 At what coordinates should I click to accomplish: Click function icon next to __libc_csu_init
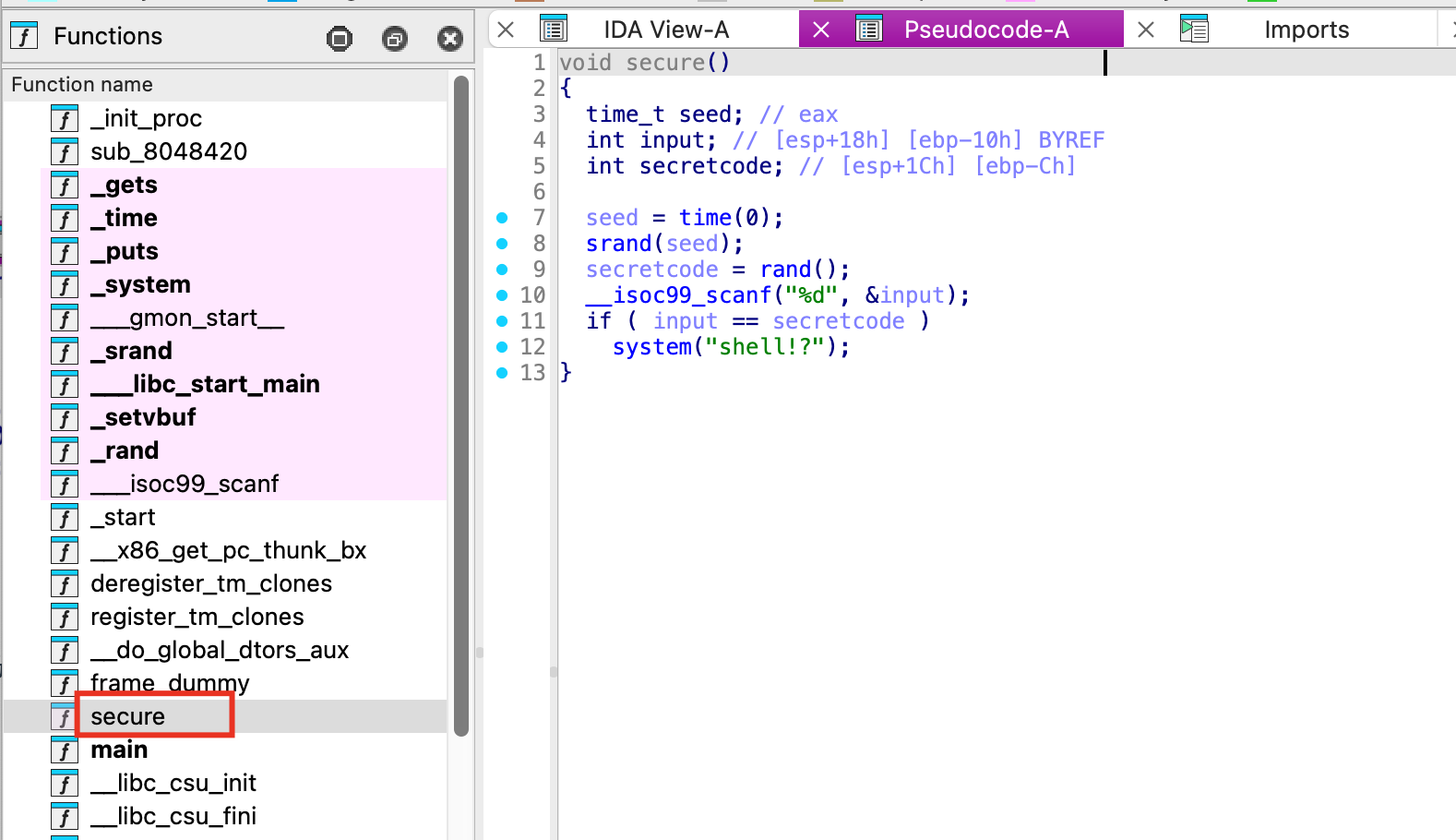[64, 783]
